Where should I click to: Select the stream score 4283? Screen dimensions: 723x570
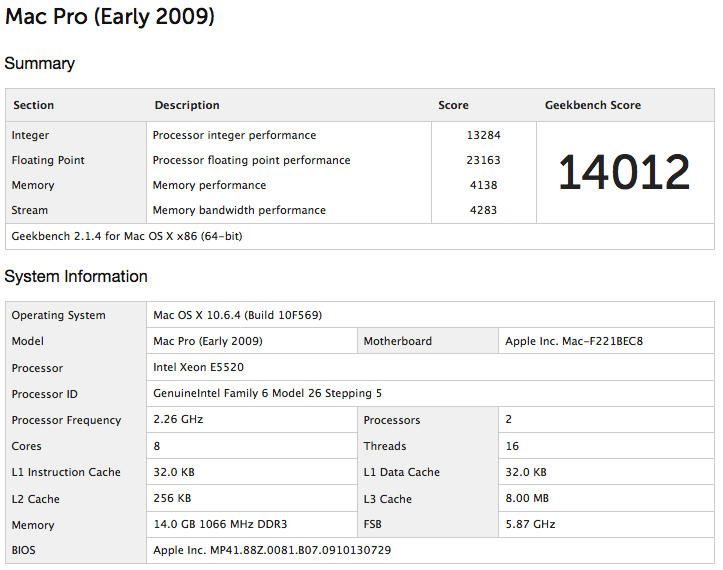pyautogui.click(x=483, y=210)
